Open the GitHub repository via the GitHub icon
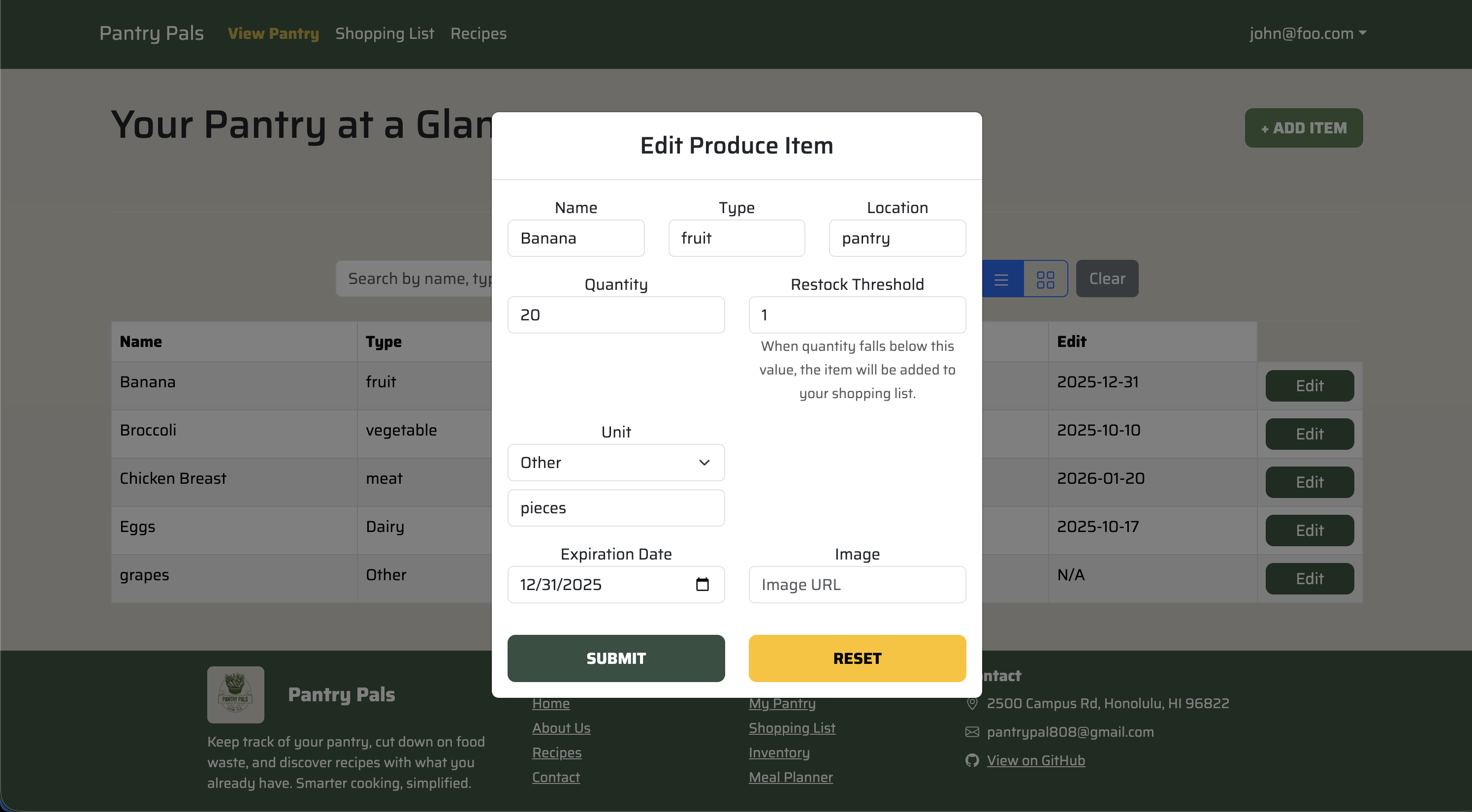 (971, 761)
